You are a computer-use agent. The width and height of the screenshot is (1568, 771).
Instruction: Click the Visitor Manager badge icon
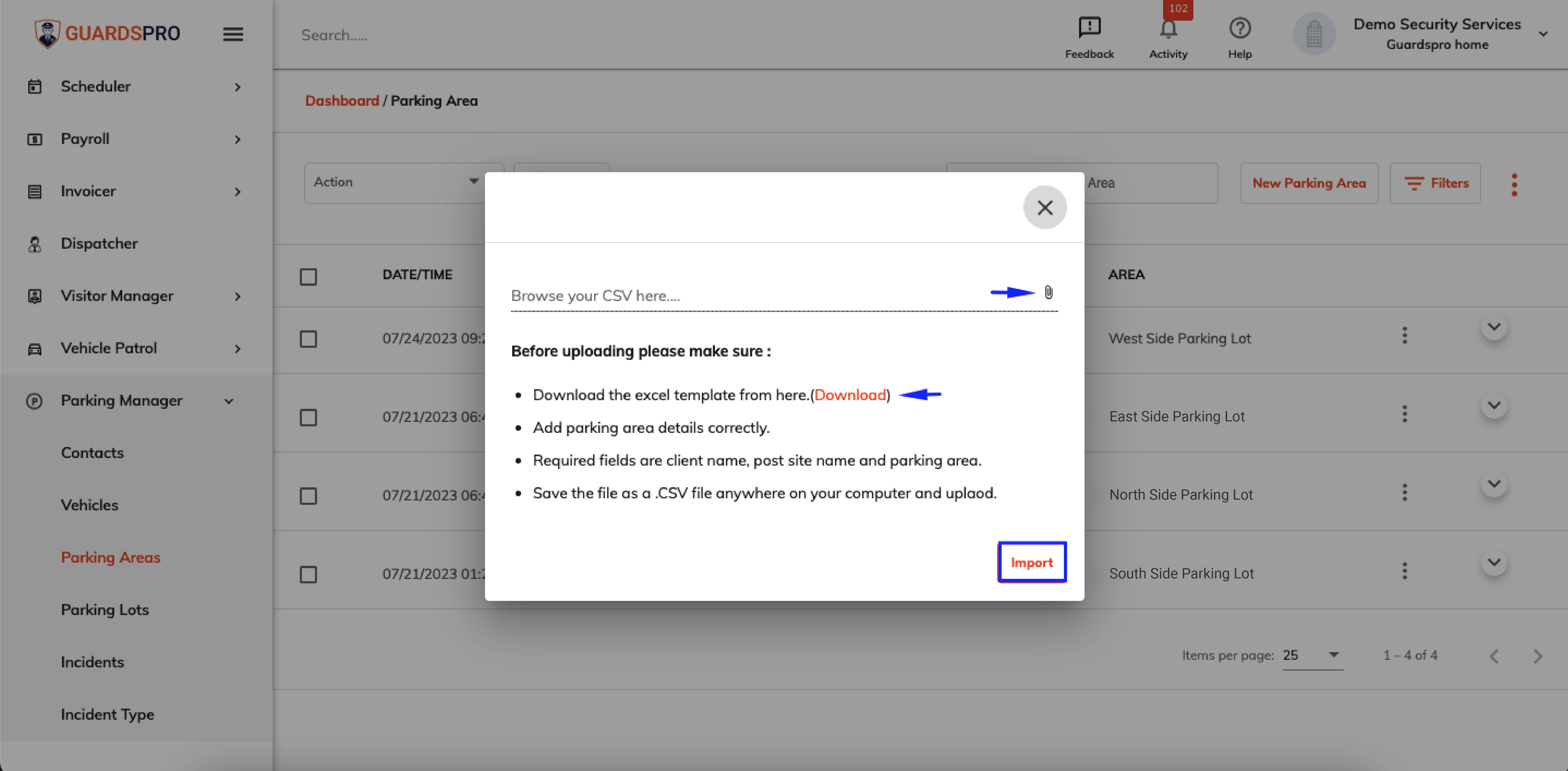point(35,297)
